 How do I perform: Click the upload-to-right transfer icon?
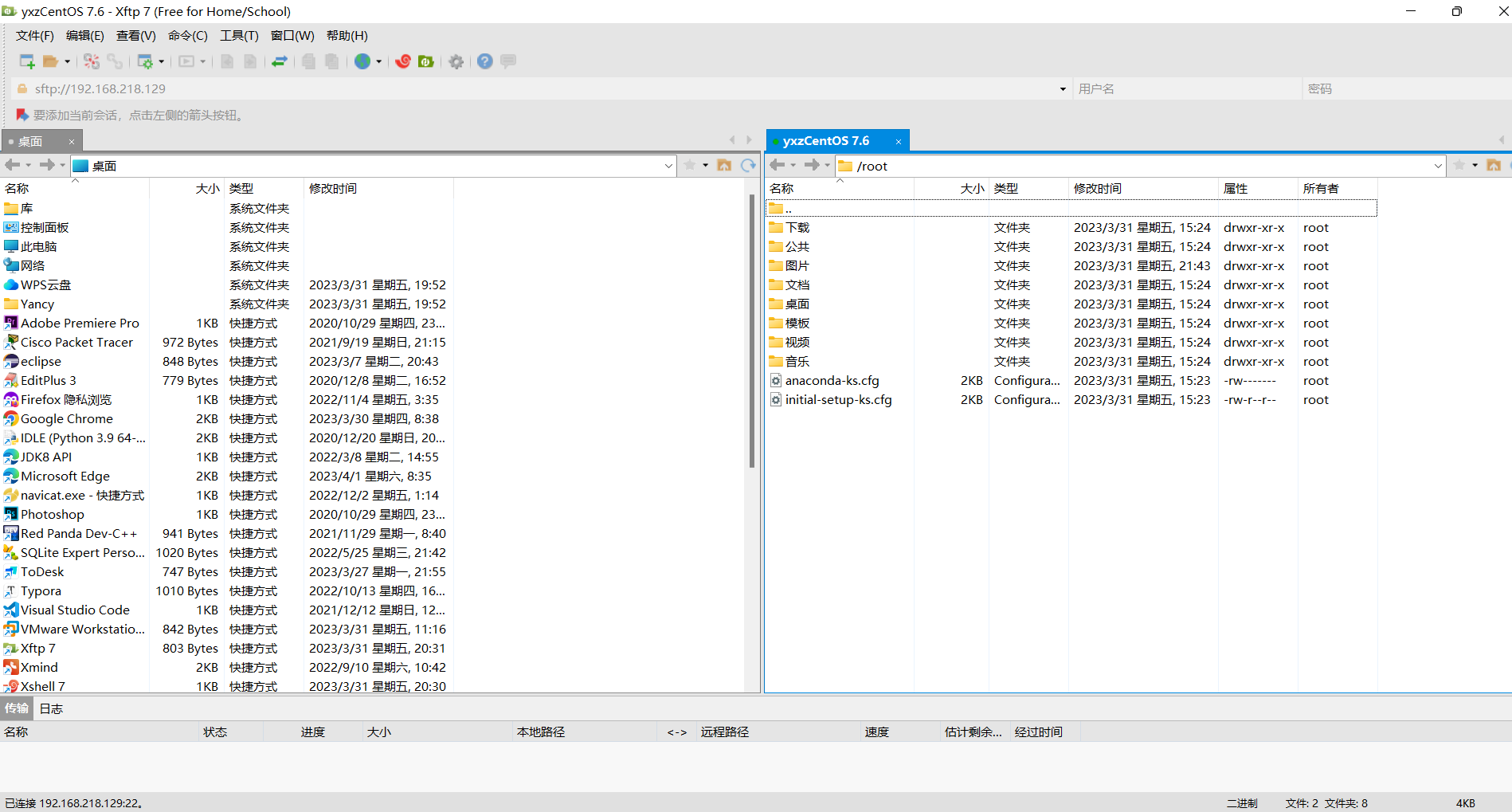coord(250,61)
